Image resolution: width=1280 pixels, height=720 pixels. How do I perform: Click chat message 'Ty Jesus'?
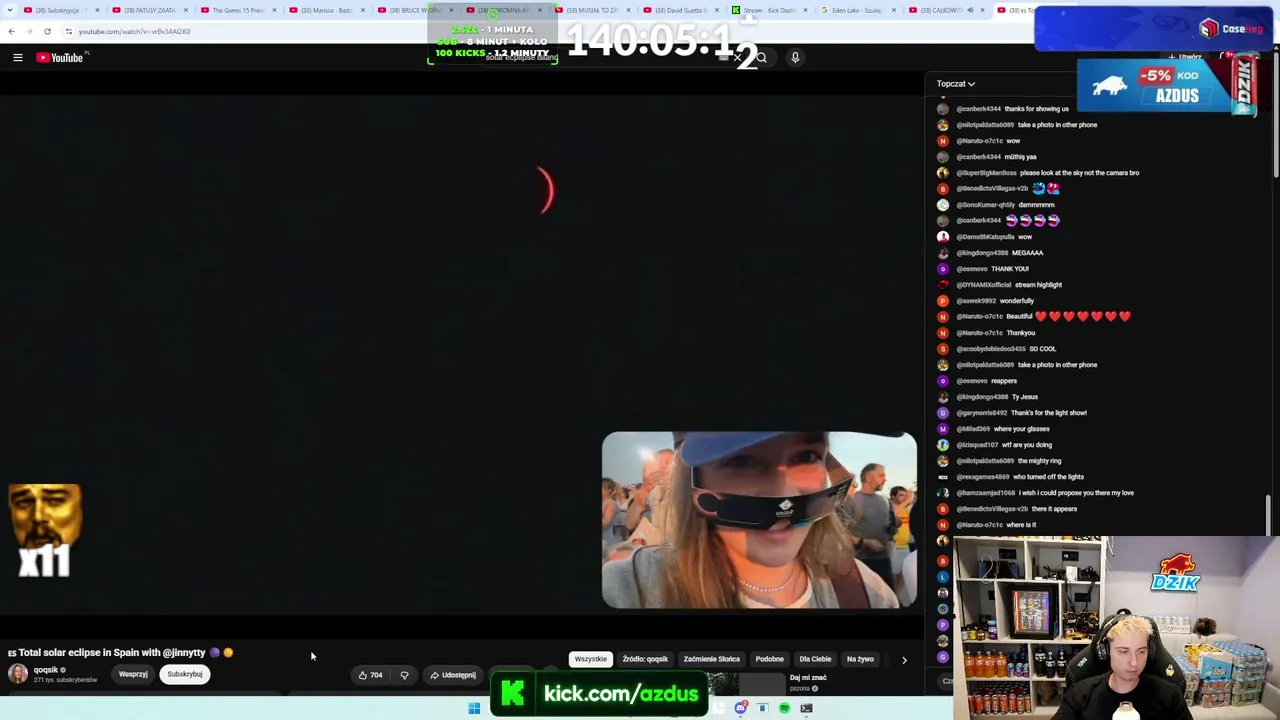tap(1025, 397)
